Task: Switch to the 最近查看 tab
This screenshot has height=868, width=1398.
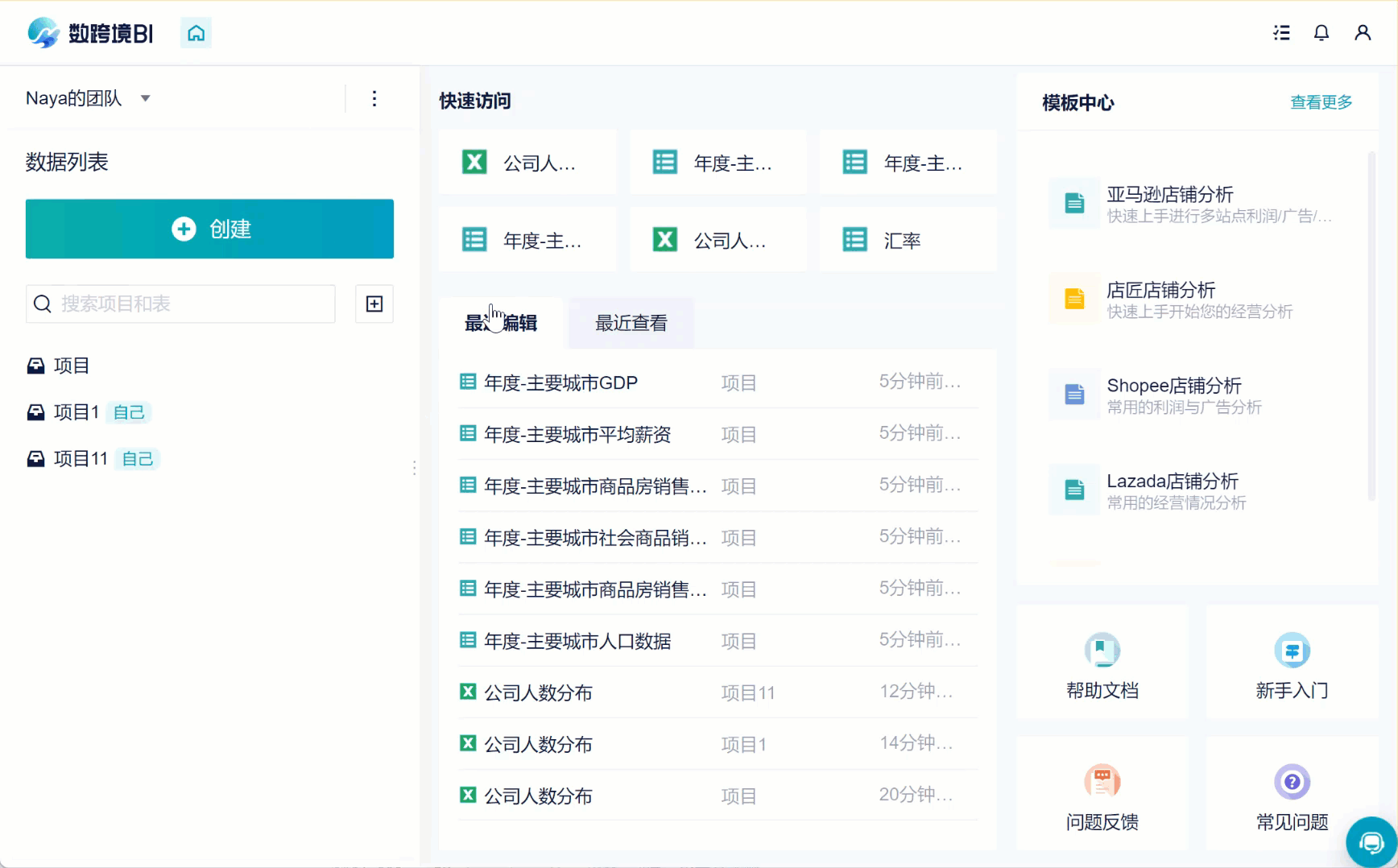Action: pos(631,324)
